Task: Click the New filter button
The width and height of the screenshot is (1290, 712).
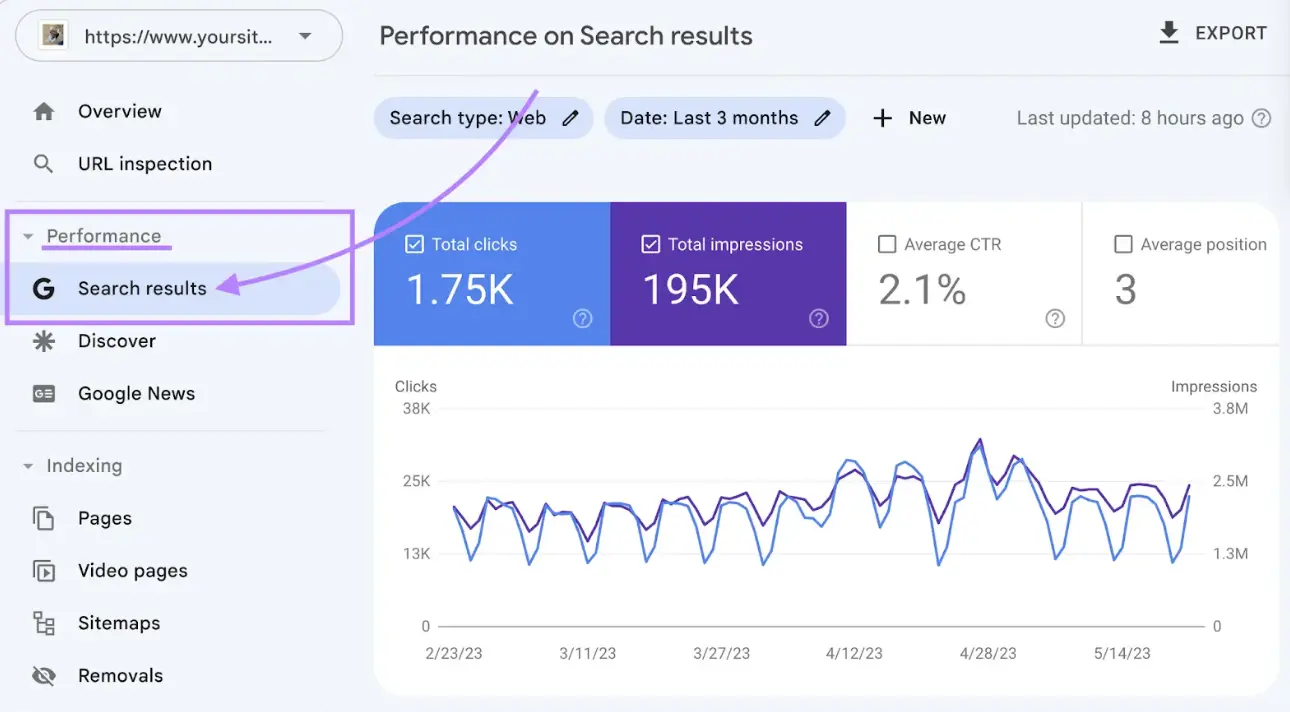Action: [909, 118]
